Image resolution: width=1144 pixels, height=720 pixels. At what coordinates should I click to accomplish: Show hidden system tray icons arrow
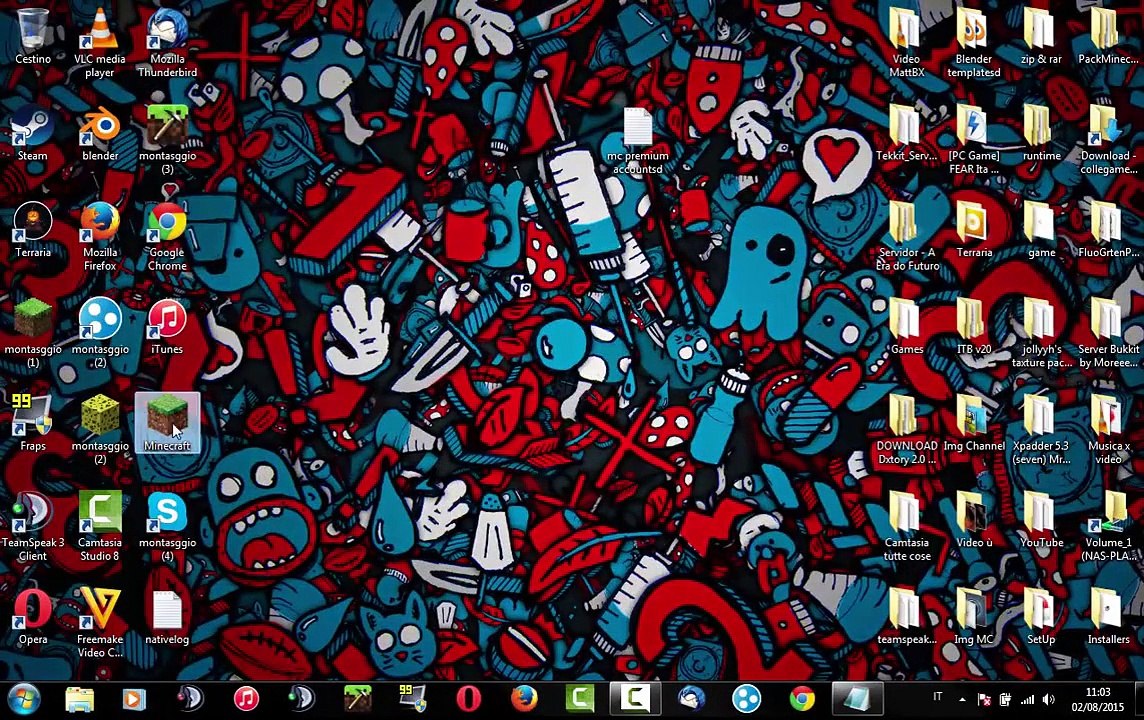click(962, 700)
